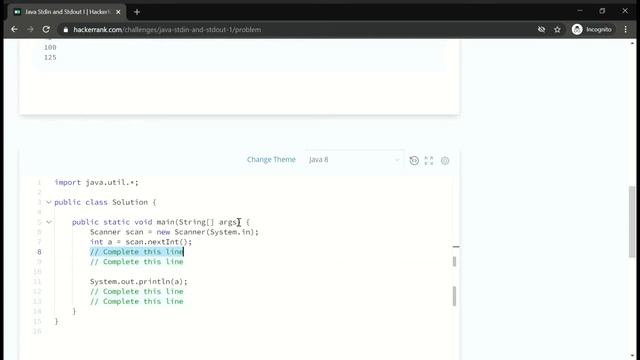640x360 pixels.
Task: Restore down the browser window
Action: (602, 11)
